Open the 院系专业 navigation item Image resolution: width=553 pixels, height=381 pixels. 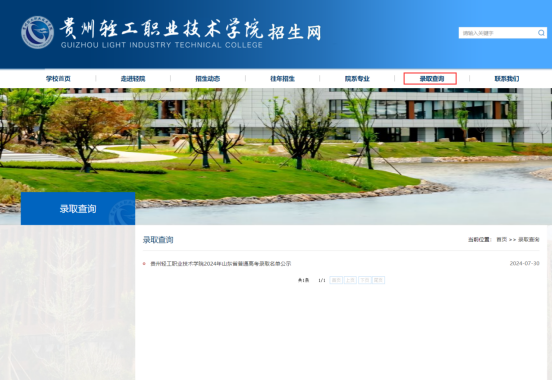click(357, 78)
